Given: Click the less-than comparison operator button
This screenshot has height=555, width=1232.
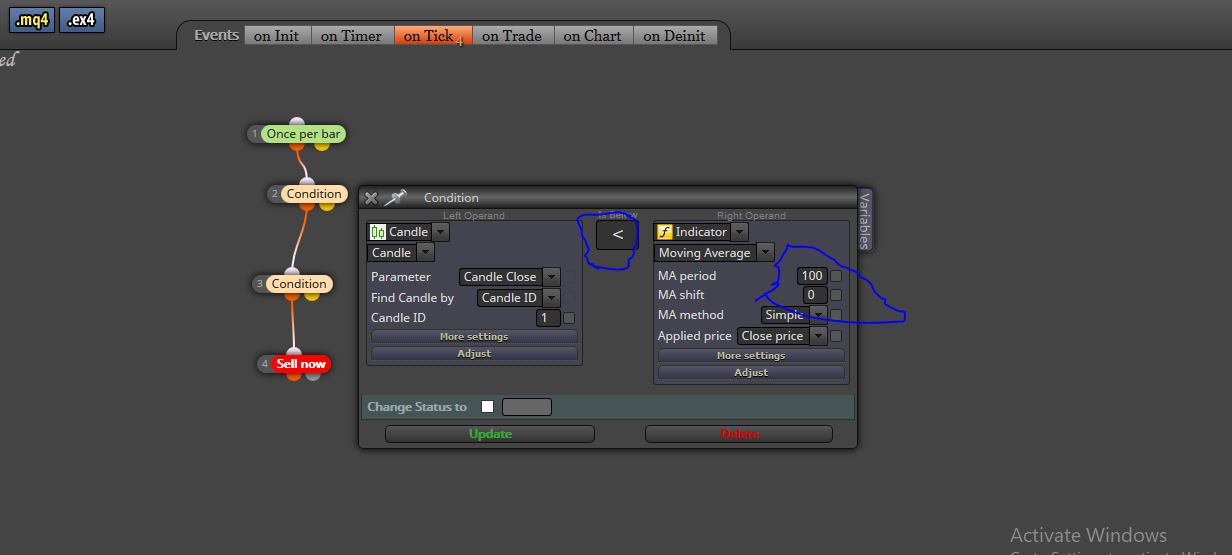Looking at the screenshot, I should pos(617,234).
